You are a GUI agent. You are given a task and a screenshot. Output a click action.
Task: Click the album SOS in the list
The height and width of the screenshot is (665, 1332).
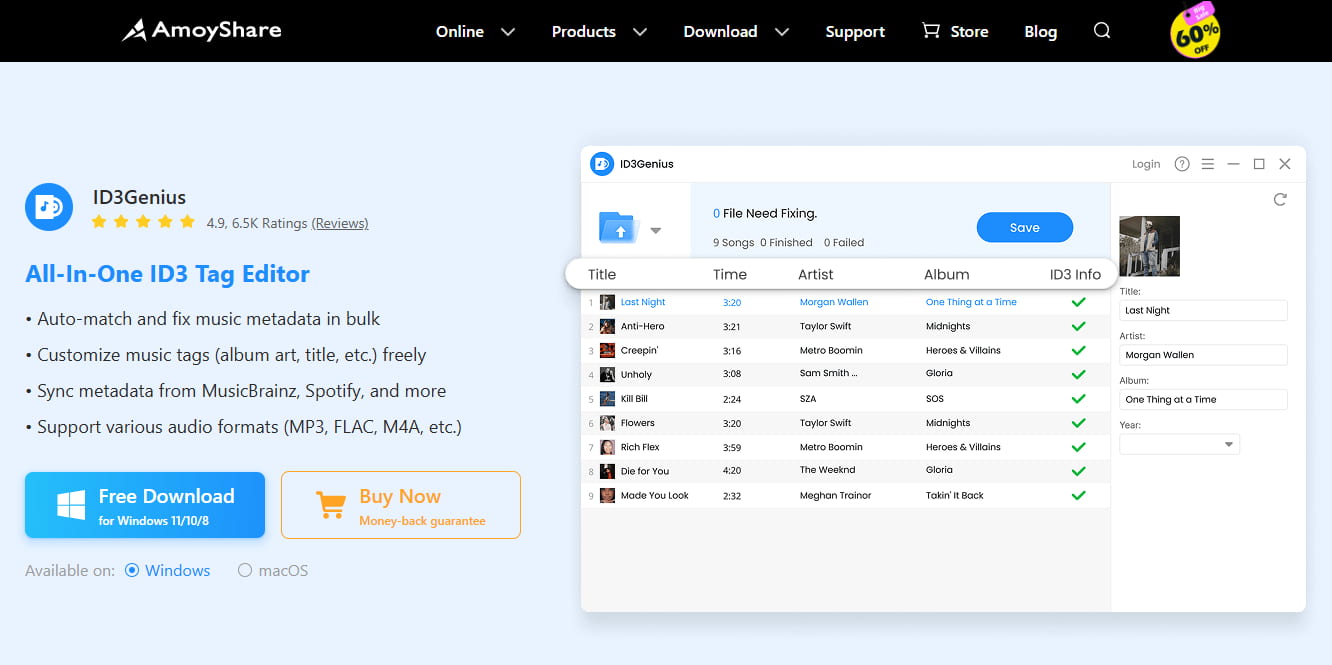click(x=935, y=398)
